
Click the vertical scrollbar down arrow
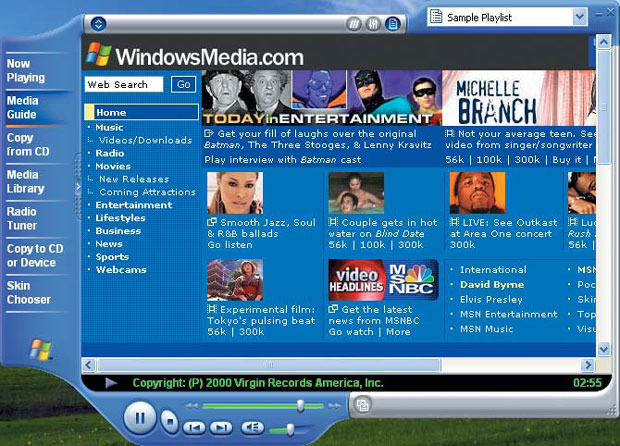[x=604, y=349]
